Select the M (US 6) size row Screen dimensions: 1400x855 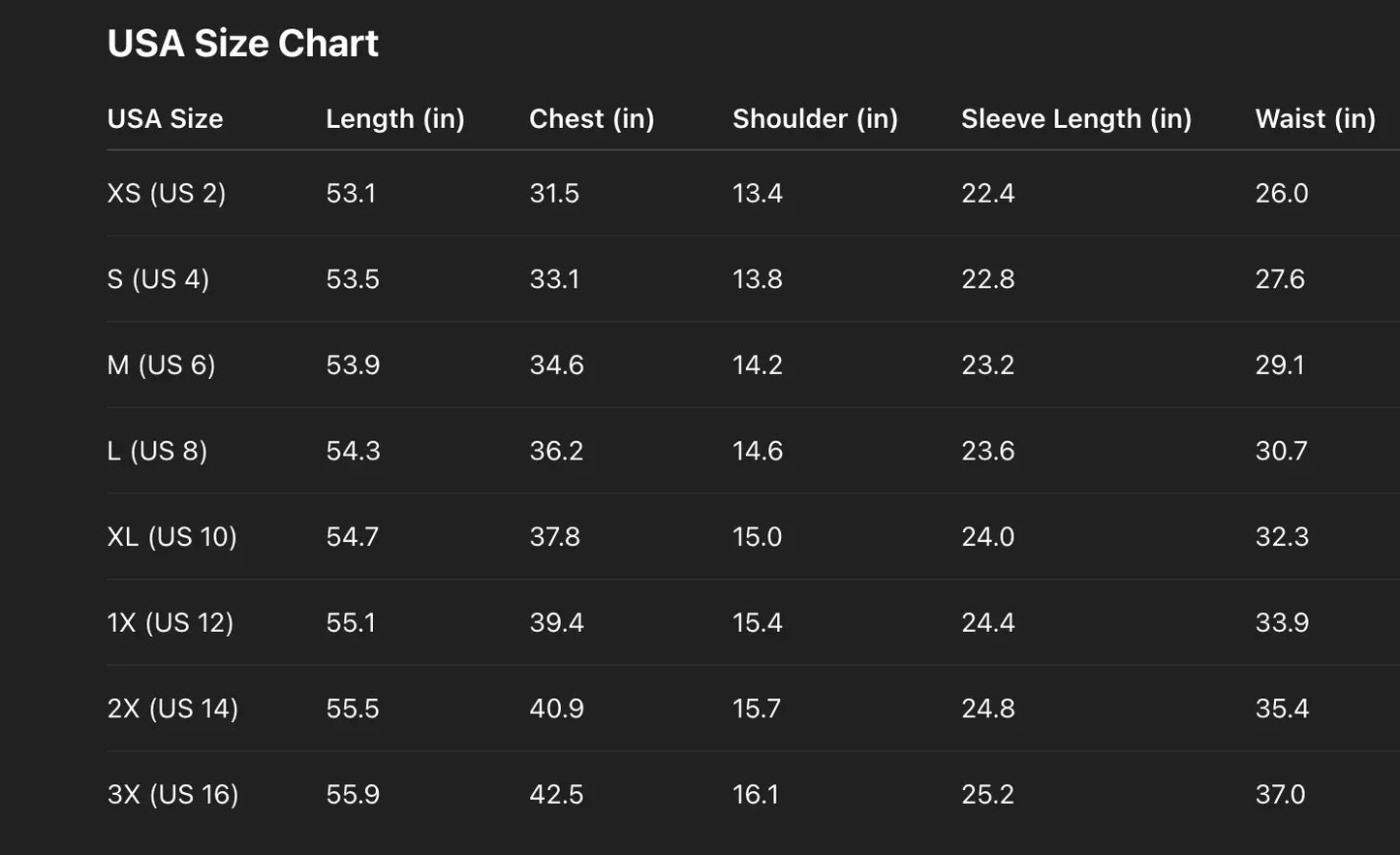pos(161,365)
